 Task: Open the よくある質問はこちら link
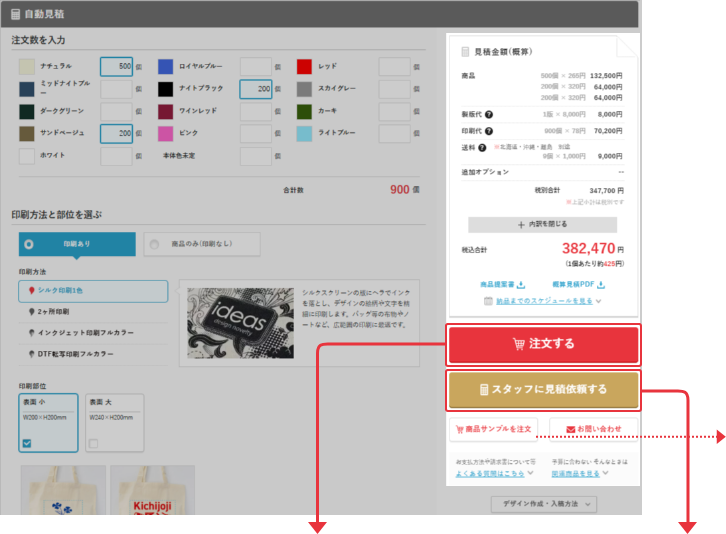pos(488,474)
